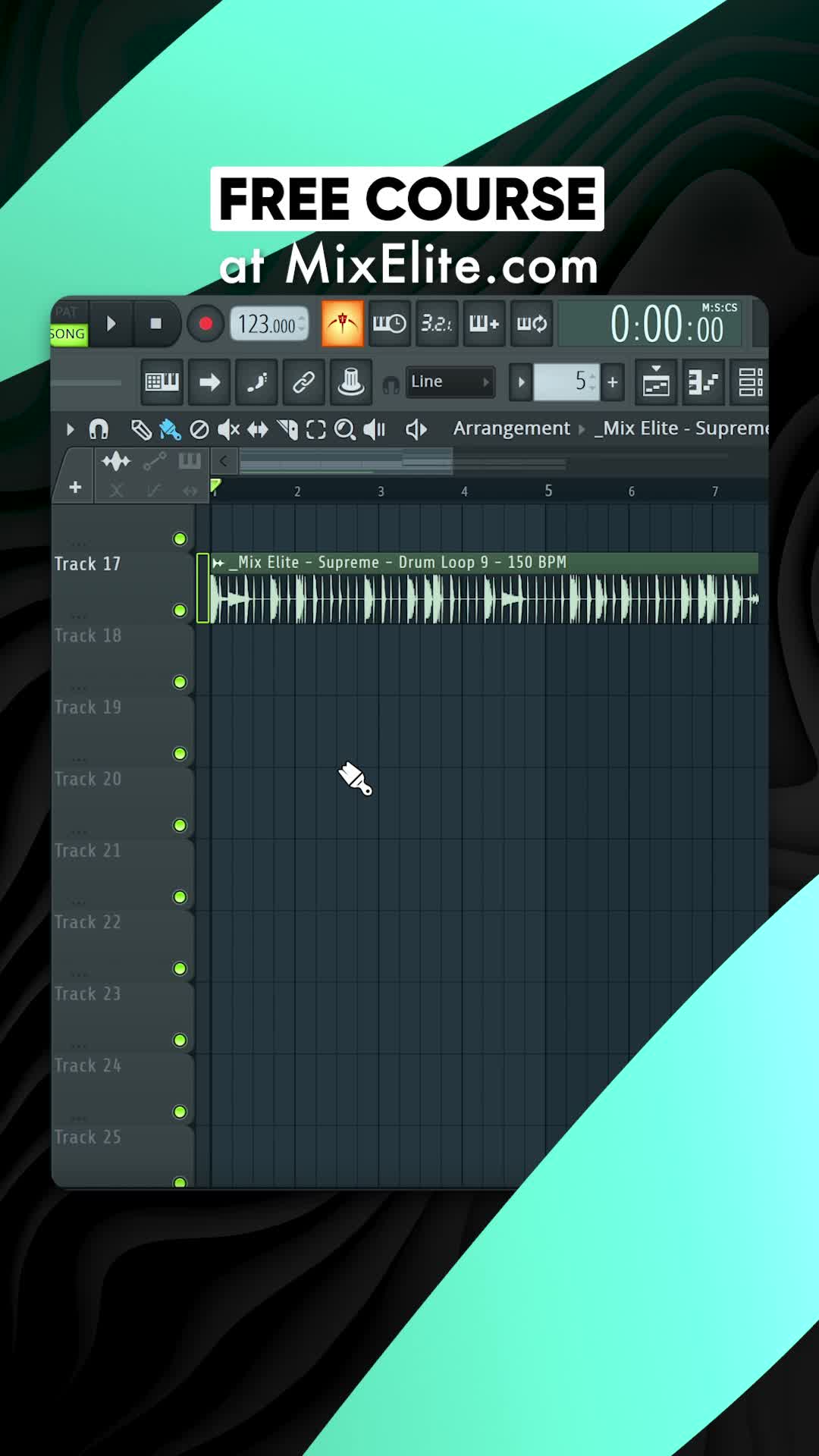Select the Zoom tool

click(345, 430)
